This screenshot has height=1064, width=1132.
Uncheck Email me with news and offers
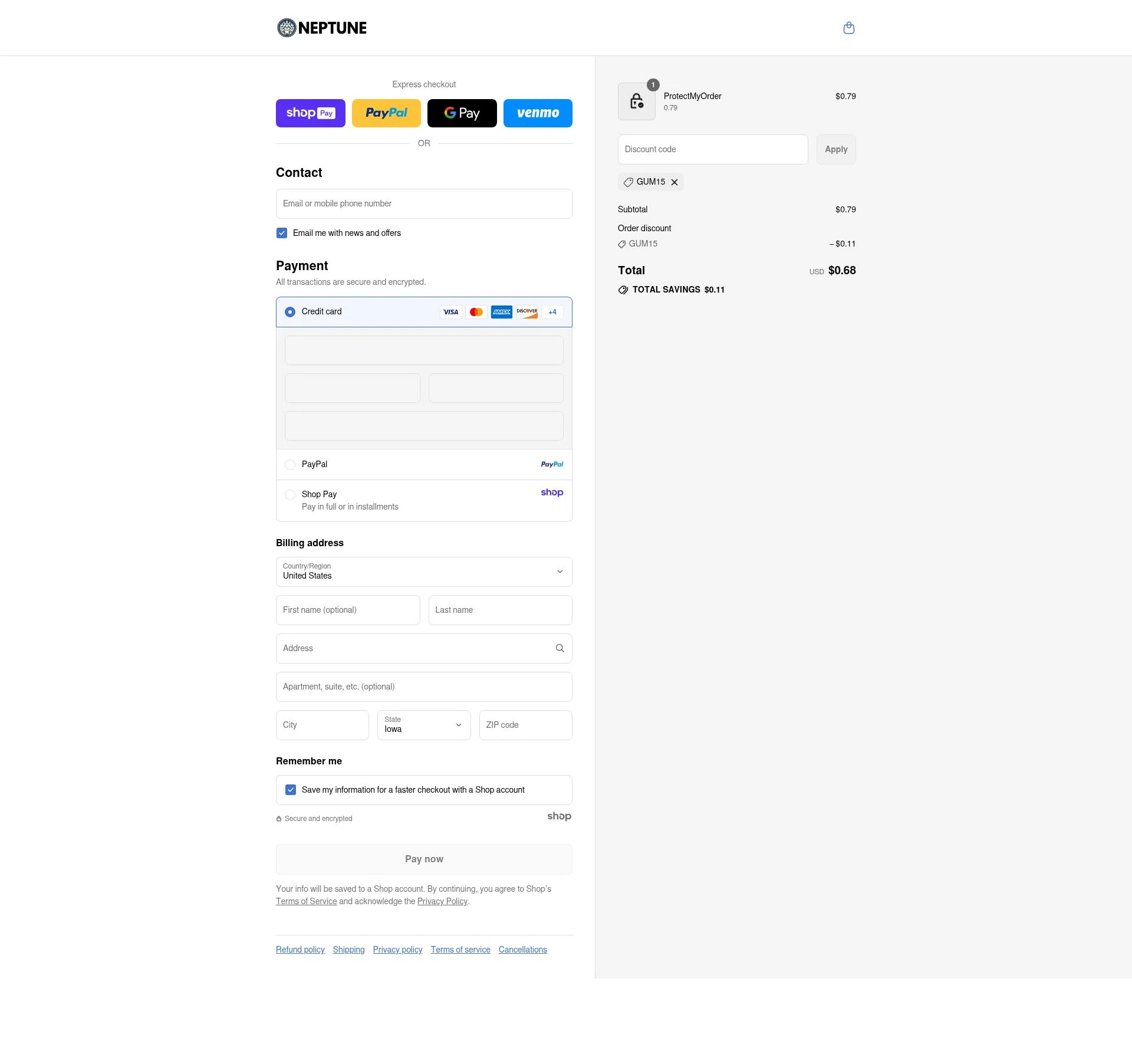282,233
